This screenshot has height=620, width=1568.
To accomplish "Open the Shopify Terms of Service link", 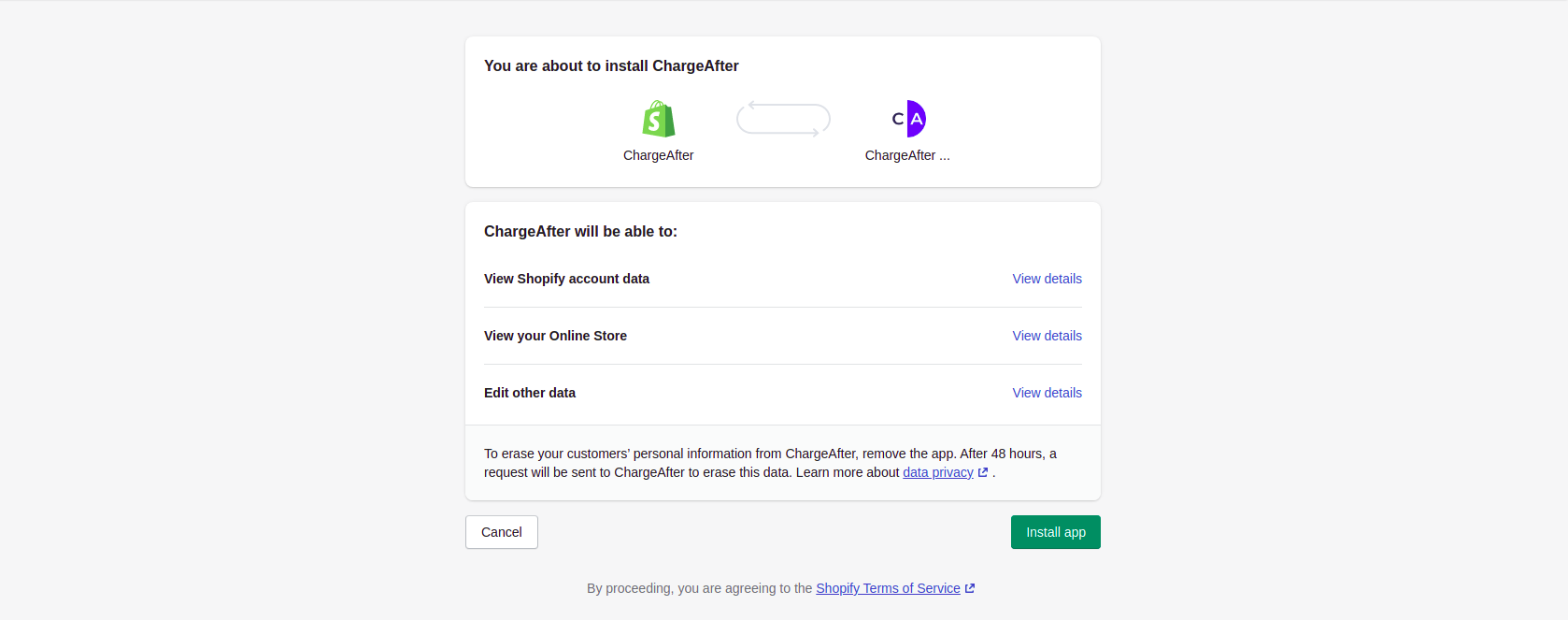I will [888, 588].
